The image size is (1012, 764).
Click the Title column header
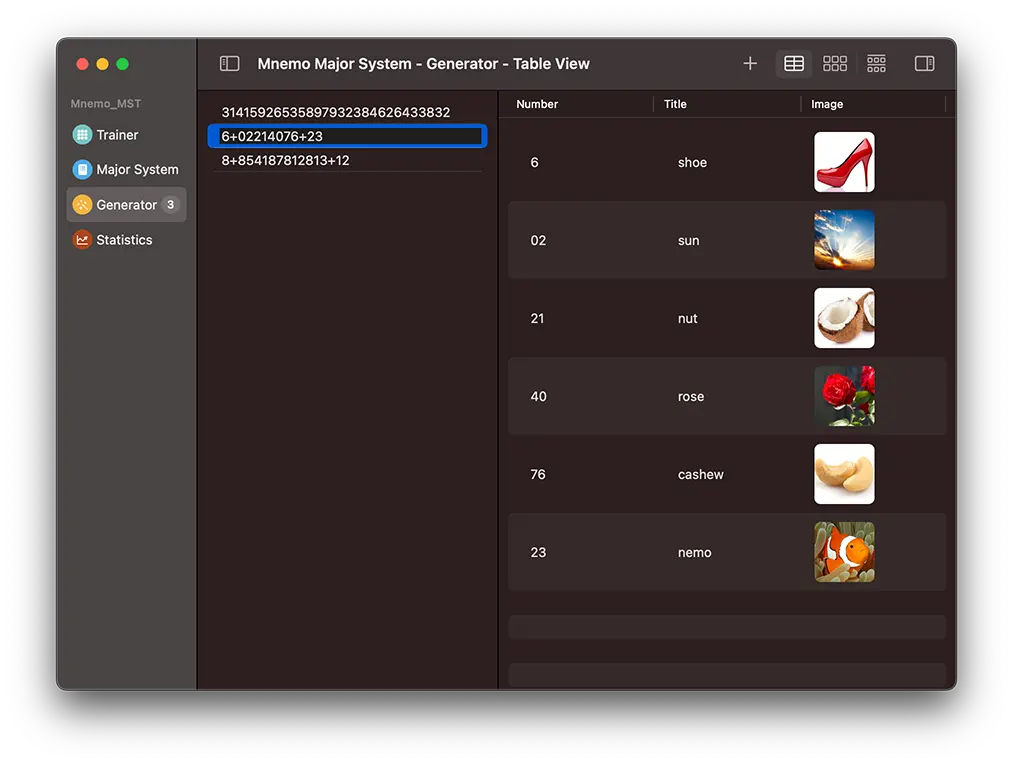pos(675,104)
